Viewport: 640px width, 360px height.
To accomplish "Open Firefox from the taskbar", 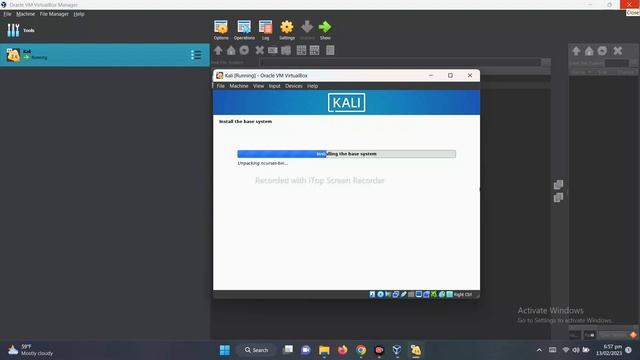I will tap(342, 350).
